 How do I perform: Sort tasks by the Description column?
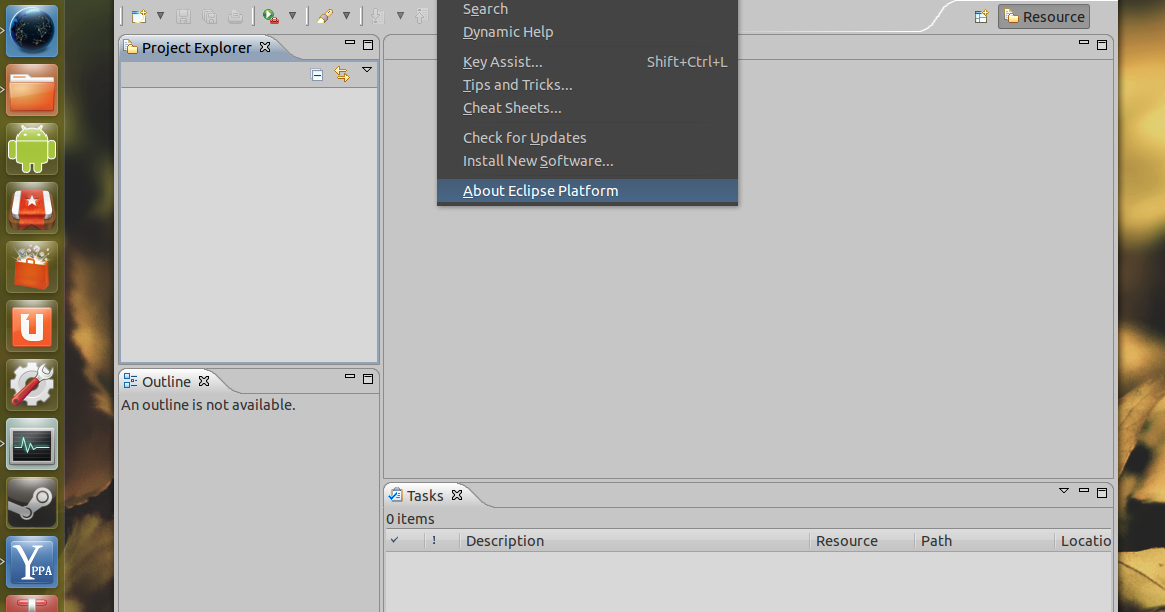(504, 540)
